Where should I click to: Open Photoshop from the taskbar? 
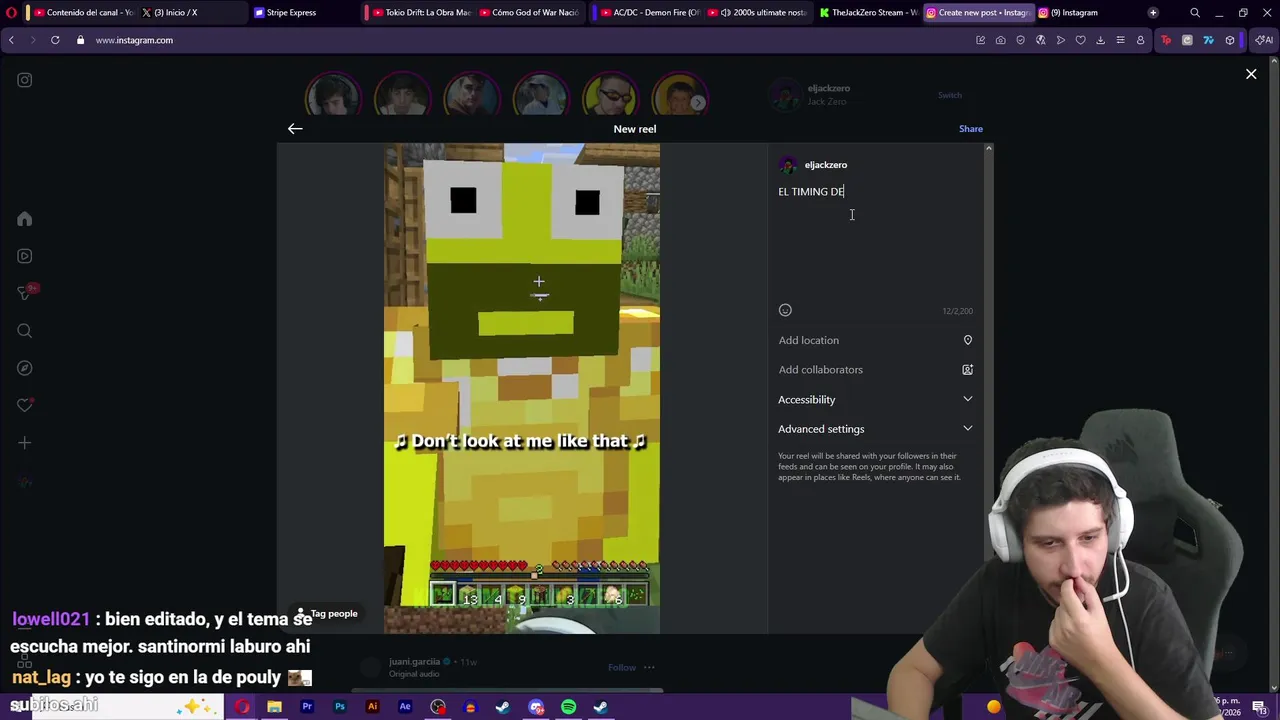340,707
